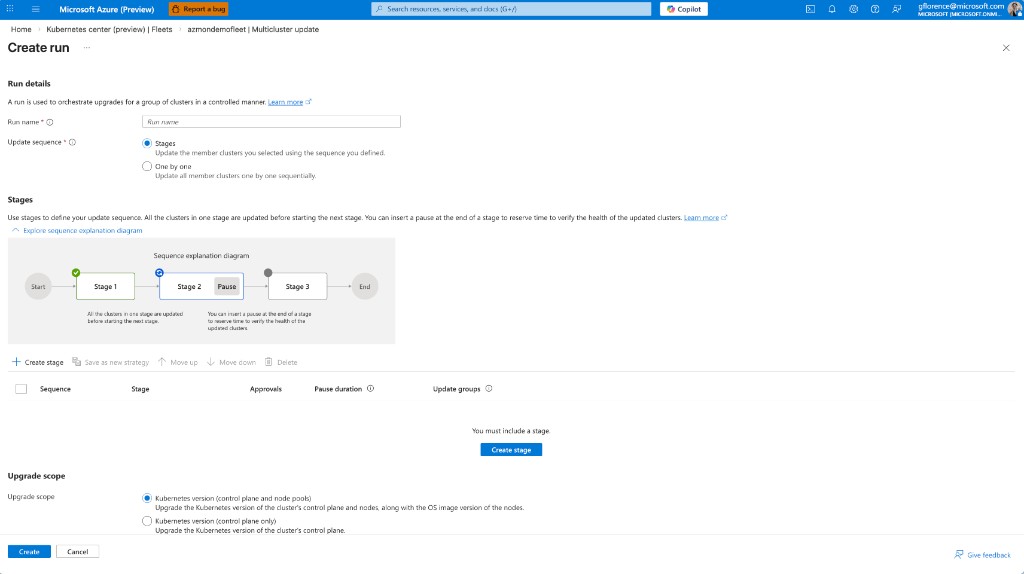Open Copilot

684,9
